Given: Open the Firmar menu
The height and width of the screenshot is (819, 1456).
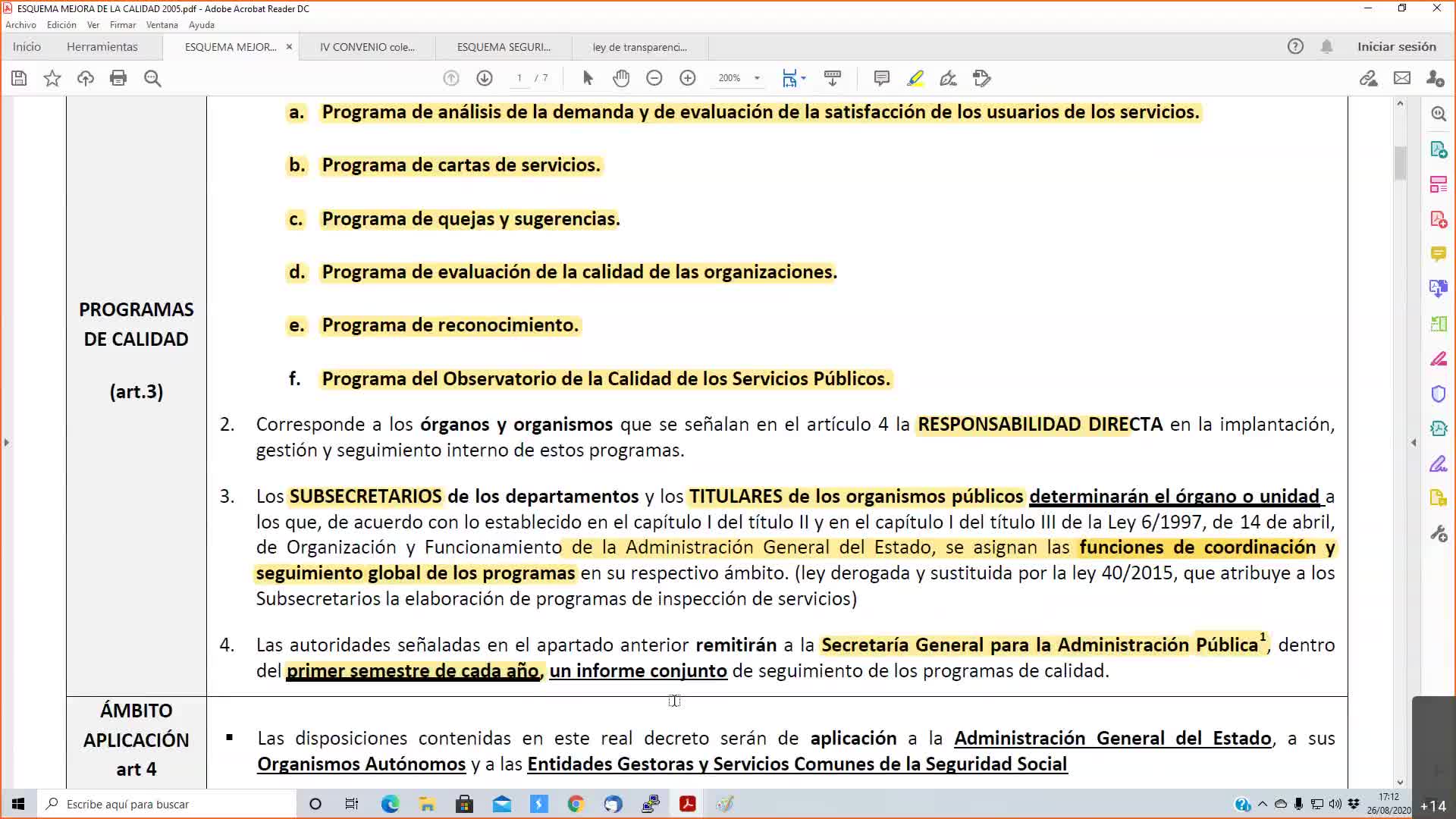Looking at the screenshot, I should click(123, 25).
